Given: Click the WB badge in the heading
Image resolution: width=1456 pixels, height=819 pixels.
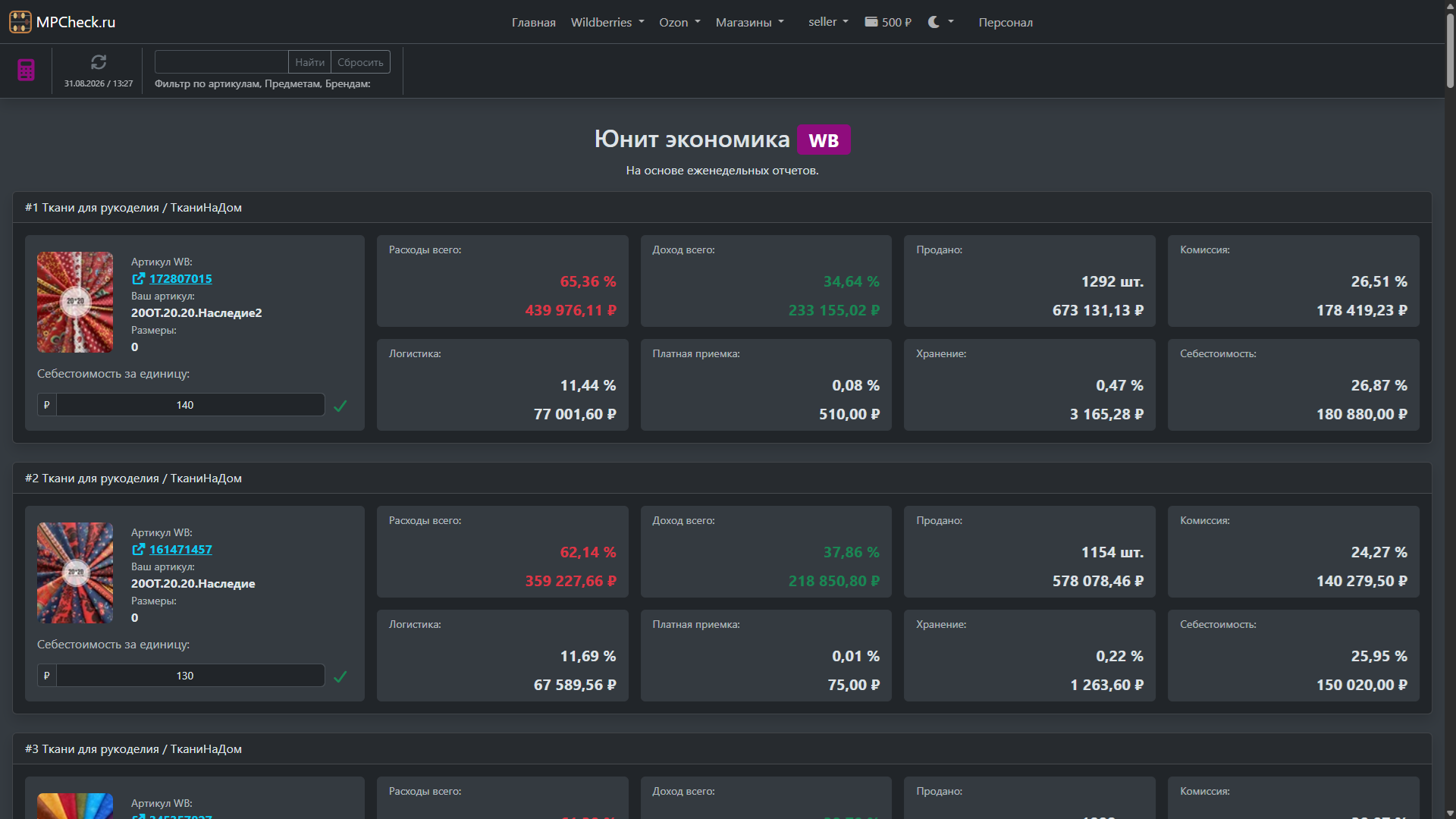Looking at the screenshot, I should (824, 140).
